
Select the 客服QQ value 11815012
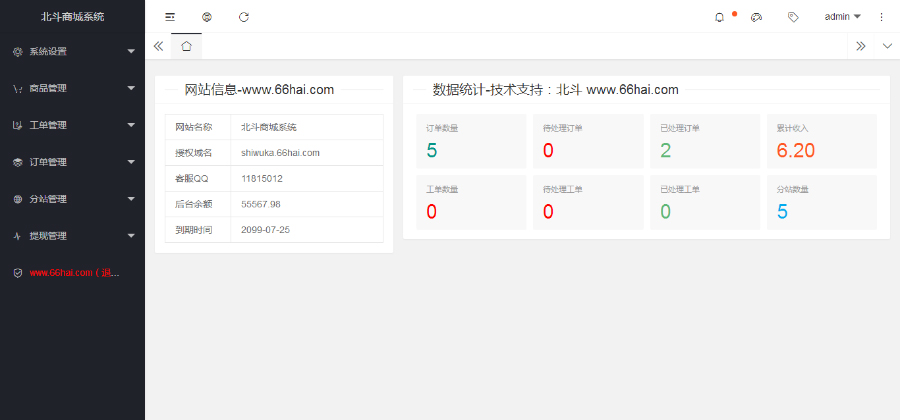pyautogui.click(x=262, y=178)
